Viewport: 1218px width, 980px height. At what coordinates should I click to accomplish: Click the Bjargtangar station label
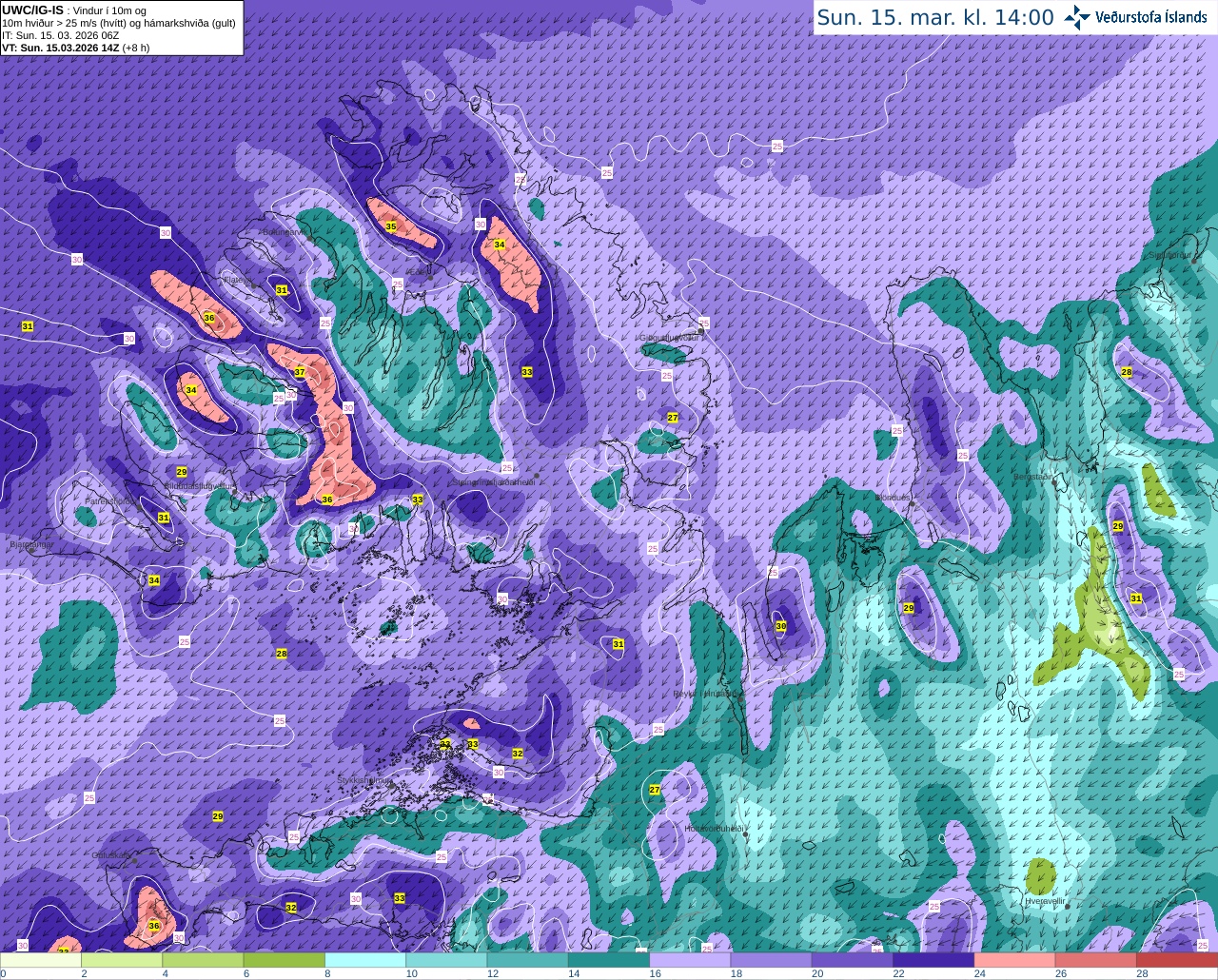(31, 545)
